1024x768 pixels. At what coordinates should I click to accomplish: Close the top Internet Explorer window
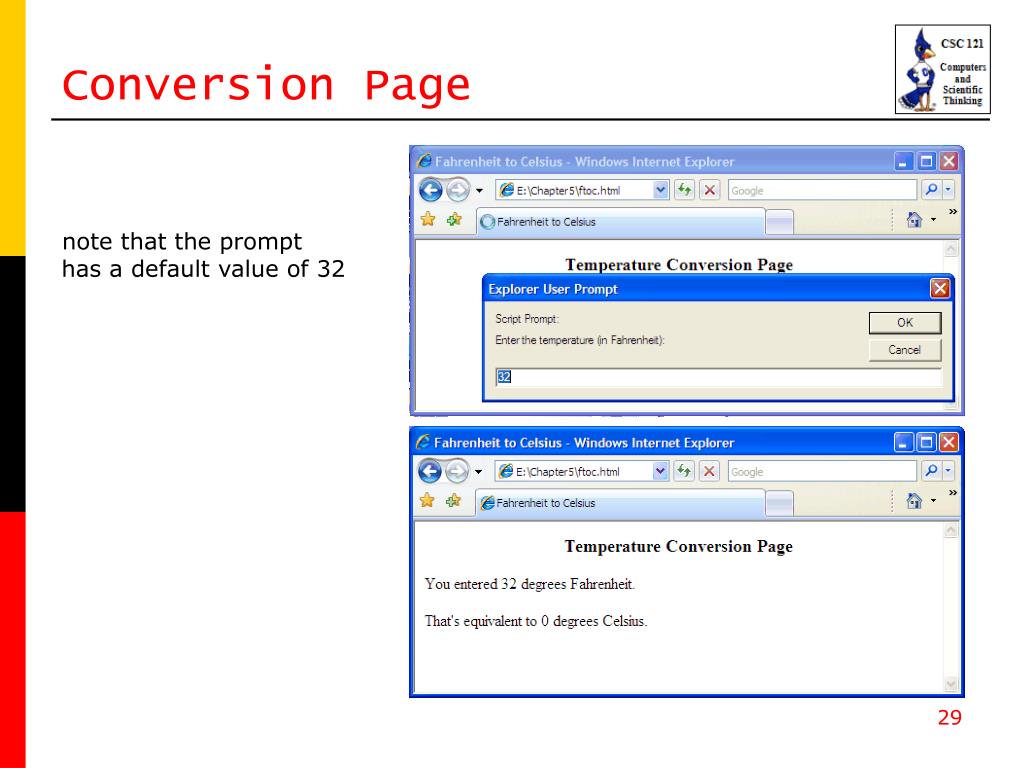point(949,161)
